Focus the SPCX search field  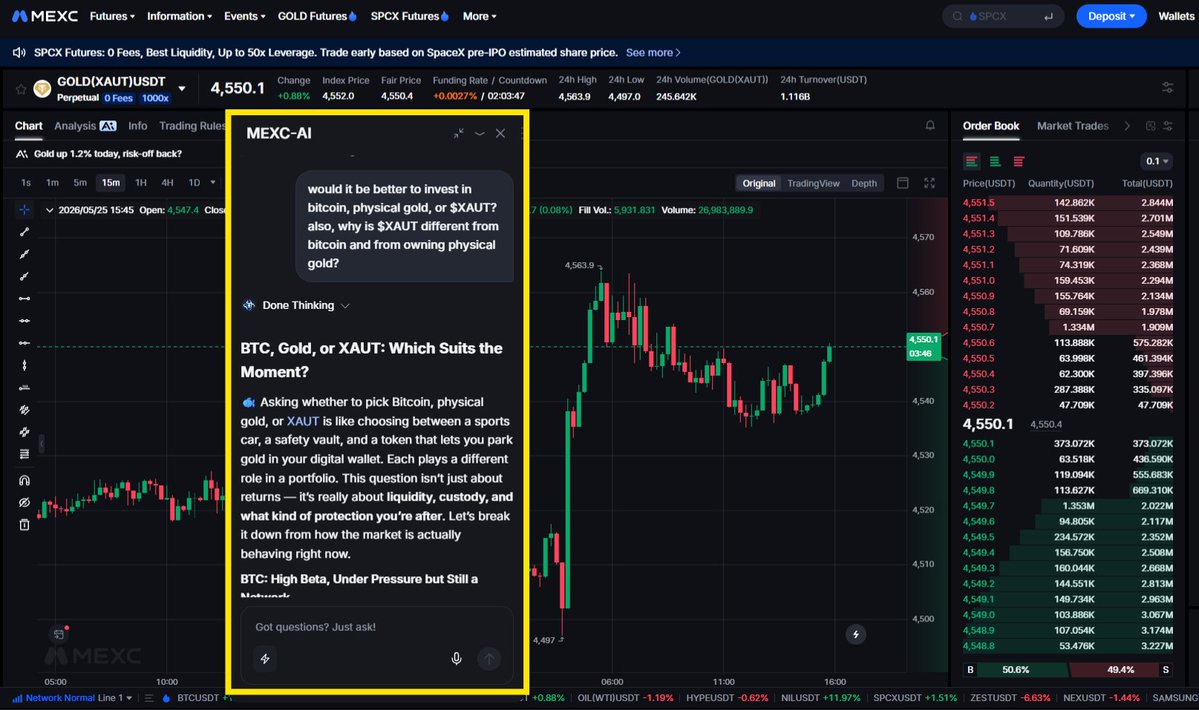tap(1003, 16)
